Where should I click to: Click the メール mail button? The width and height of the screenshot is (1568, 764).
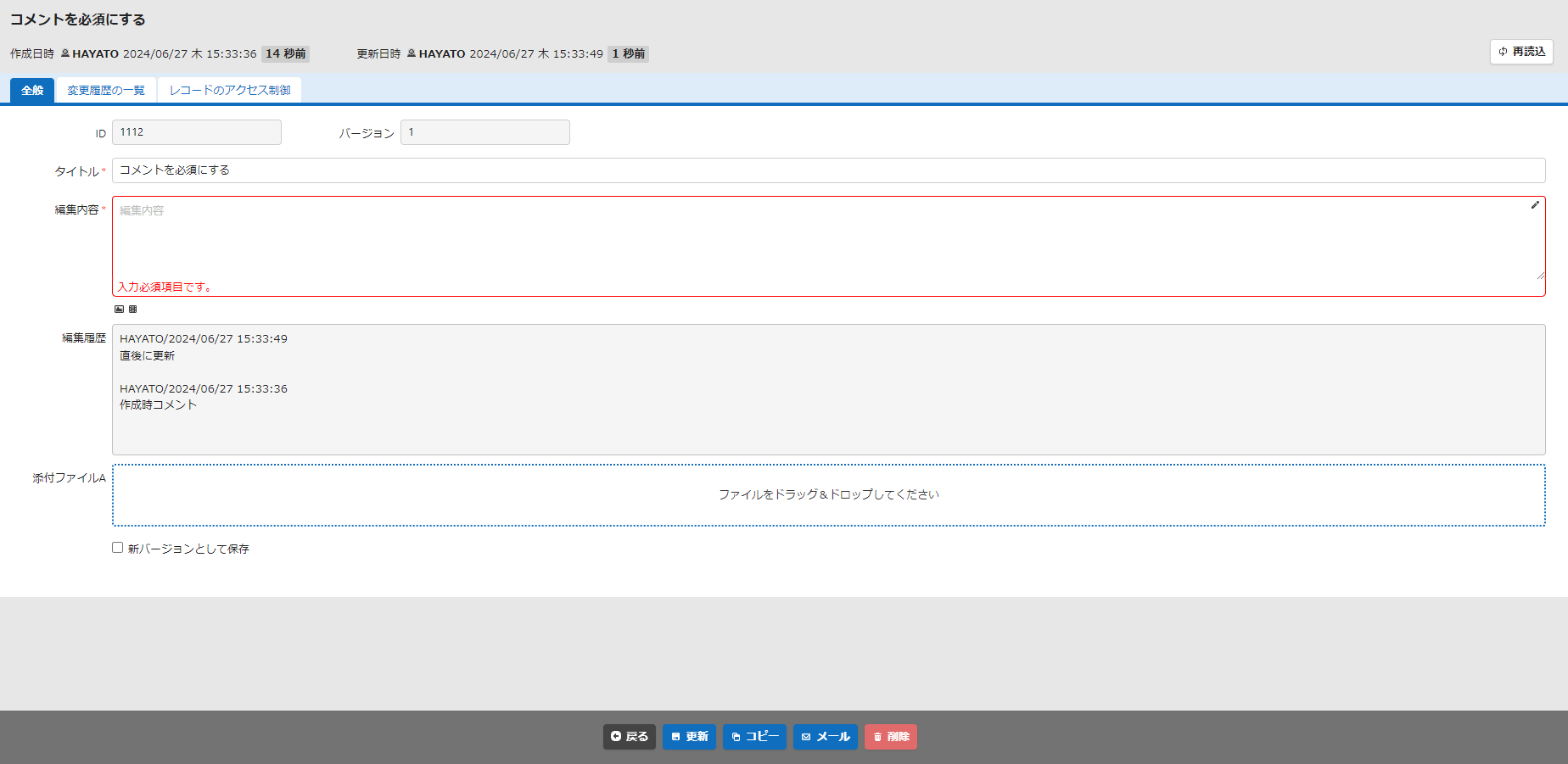tap(826, 737)
